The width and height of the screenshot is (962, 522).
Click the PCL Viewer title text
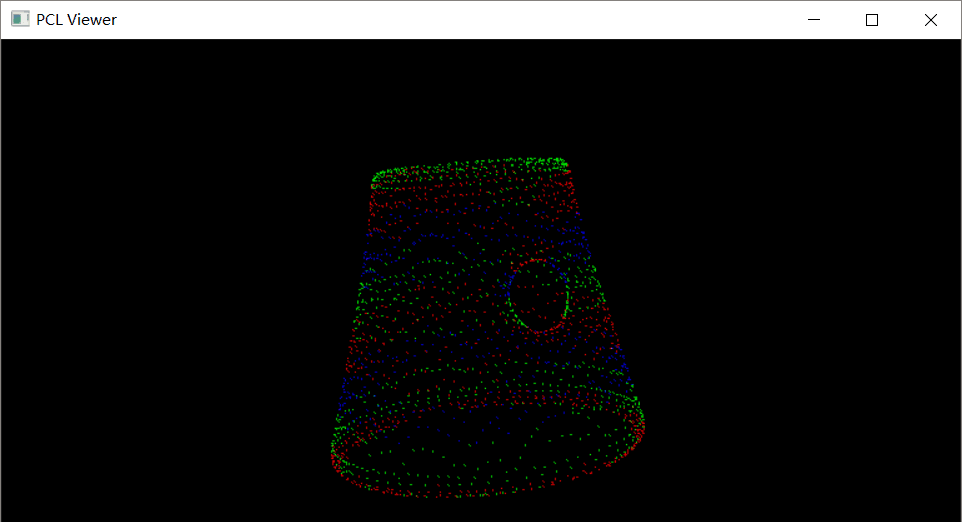click(x=76, y=20)
